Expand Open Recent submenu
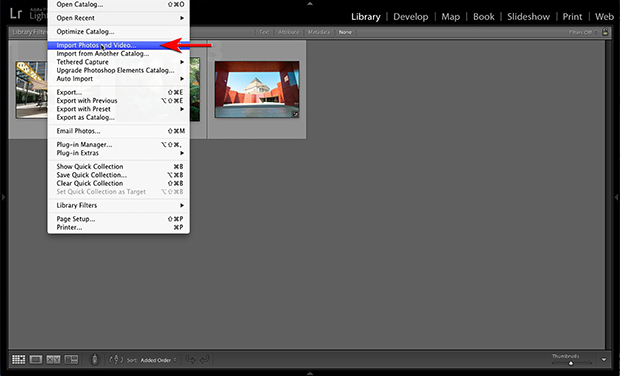The image size is (620, 376). point(119,18)
